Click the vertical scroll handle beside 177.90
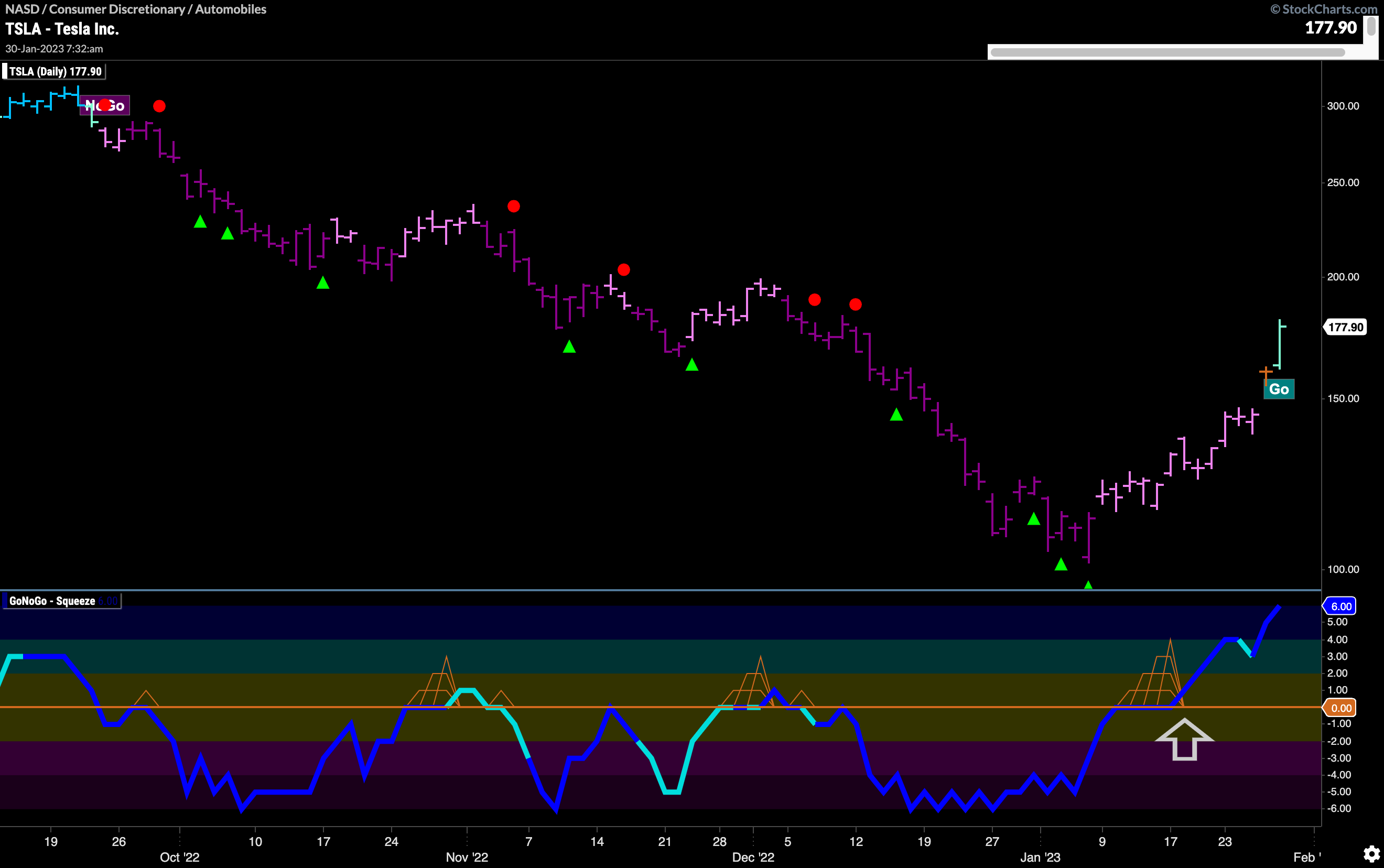Image resolution: width=1384 pixels, height=868 pixels. (x=1371, y=26)
